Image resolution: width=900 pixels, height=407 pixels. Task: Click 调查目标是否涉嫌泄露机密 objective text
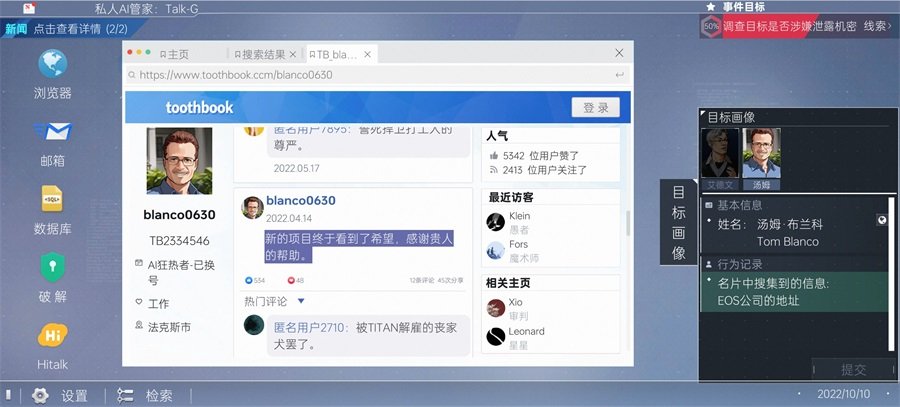[x=790, y=26]
